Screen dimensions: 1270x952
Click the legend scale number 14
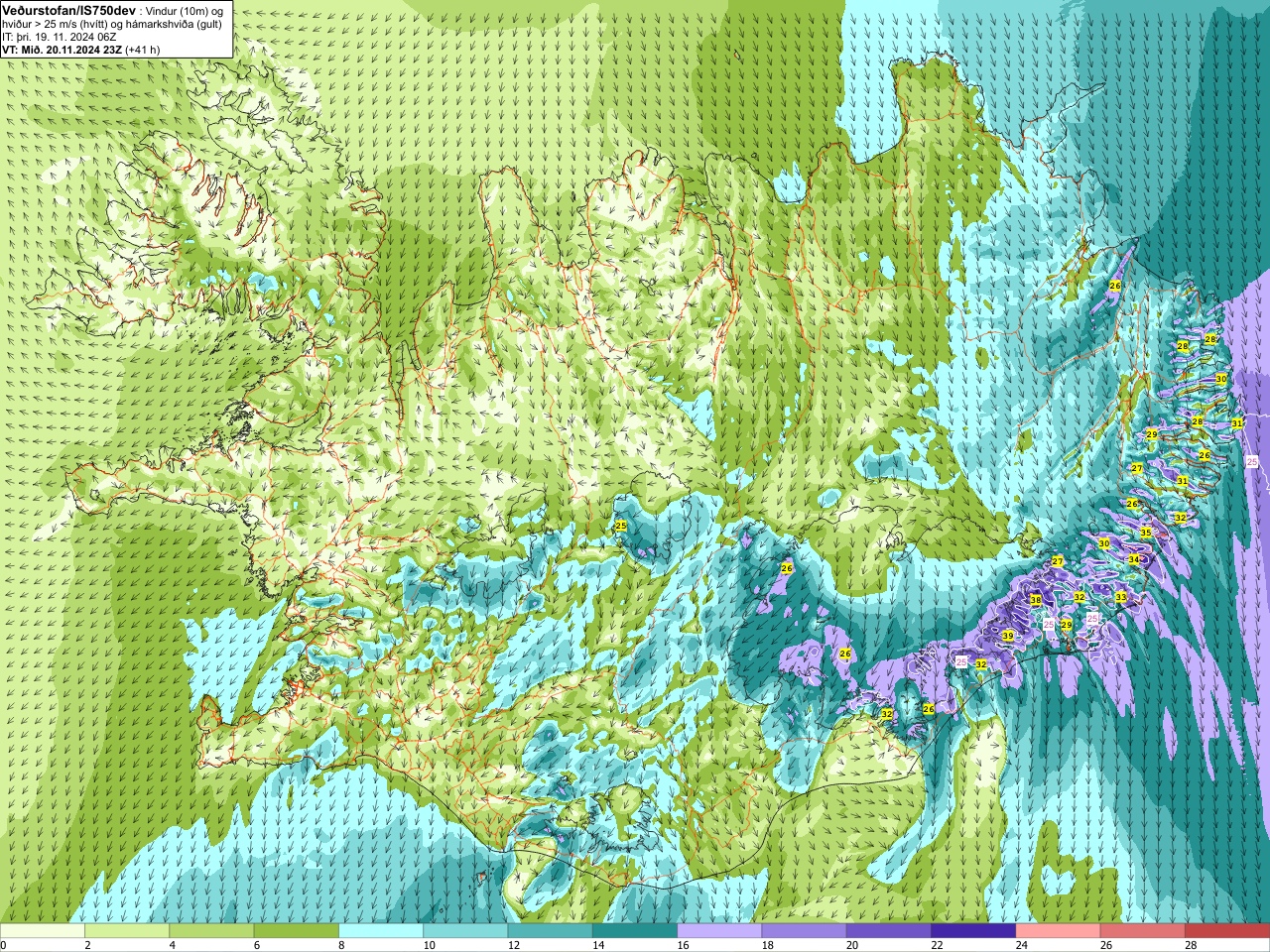pos(598,945)
